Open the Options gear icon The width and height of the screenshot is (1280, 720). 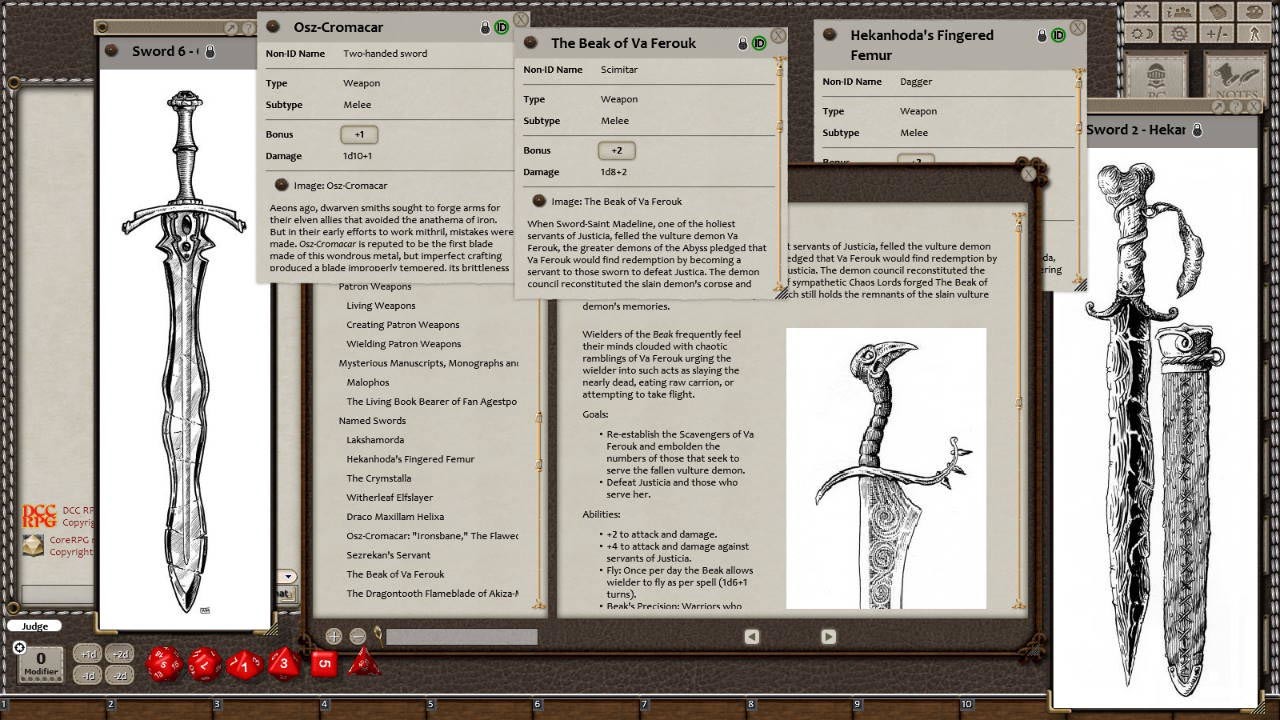point(1178,34)
